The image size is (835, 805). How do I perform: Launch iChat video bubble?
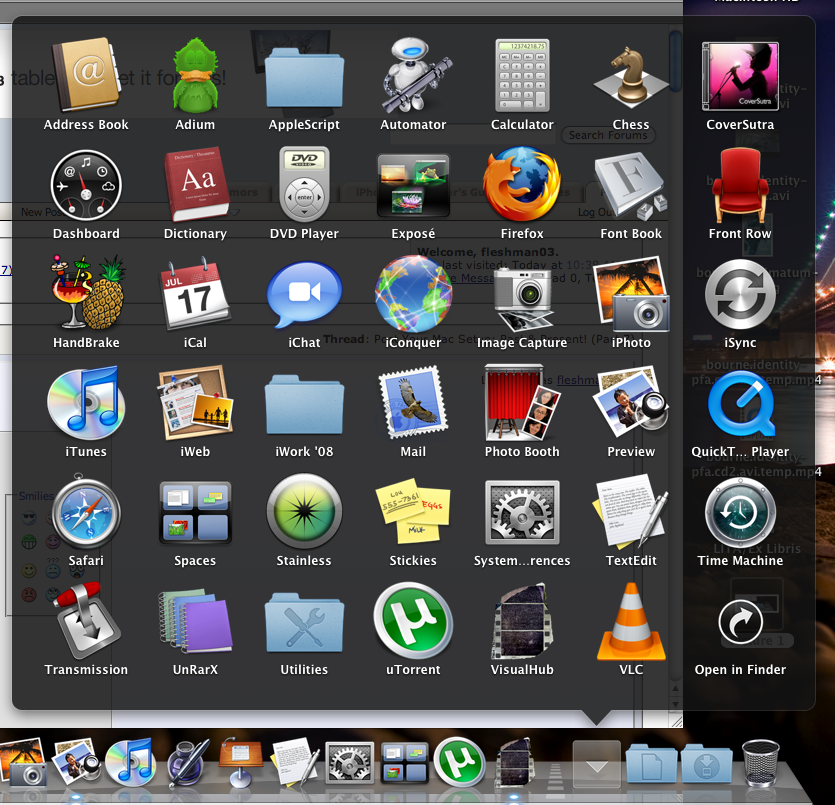click(x=304, y=293)
